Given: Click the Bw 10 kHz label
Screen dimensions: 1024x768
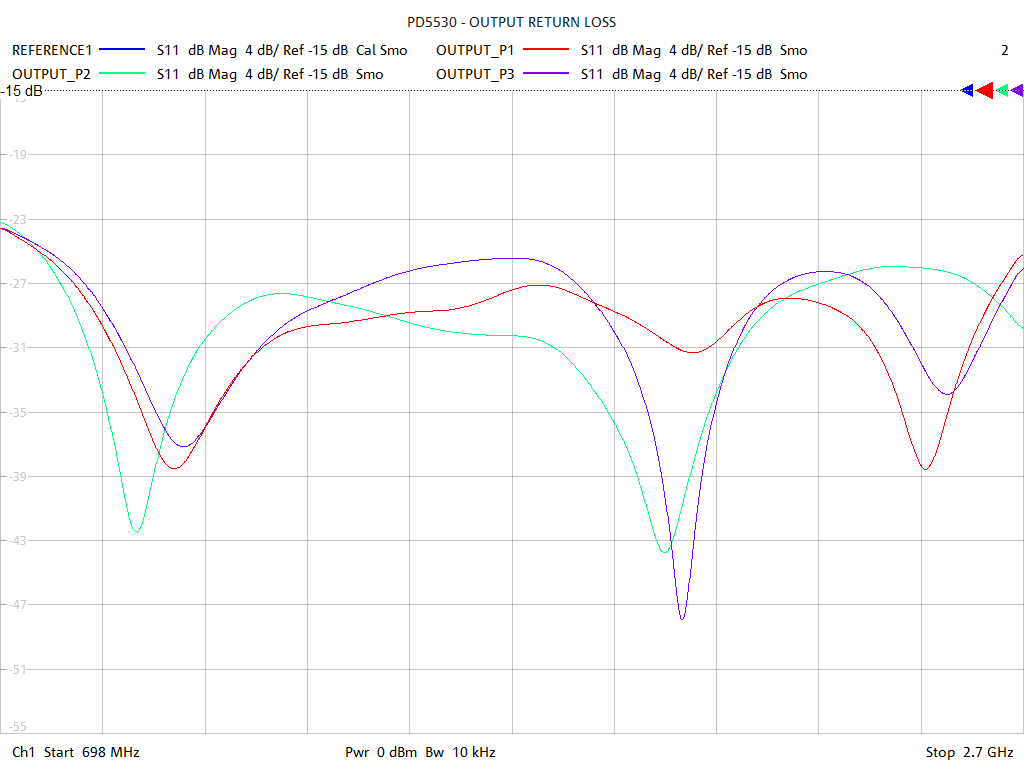Looking at the screenshot, I should [460, 752].
